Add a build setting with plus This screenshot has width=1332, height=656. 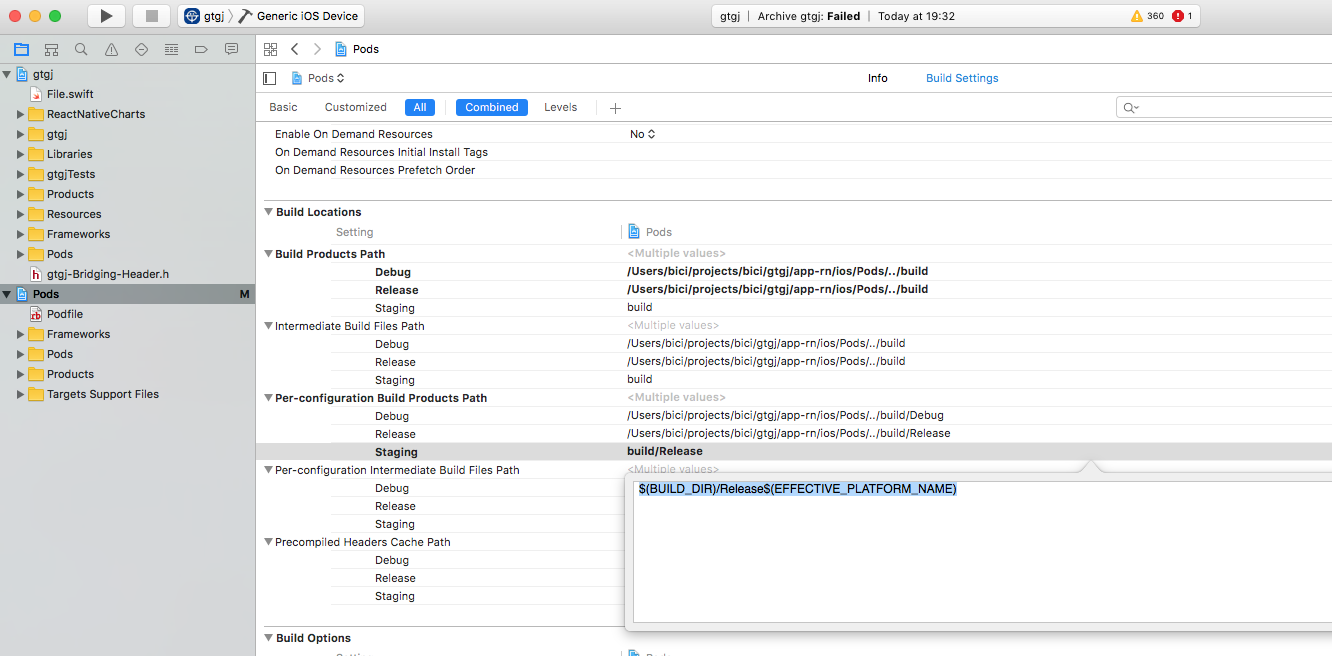[x=615, y=108]
